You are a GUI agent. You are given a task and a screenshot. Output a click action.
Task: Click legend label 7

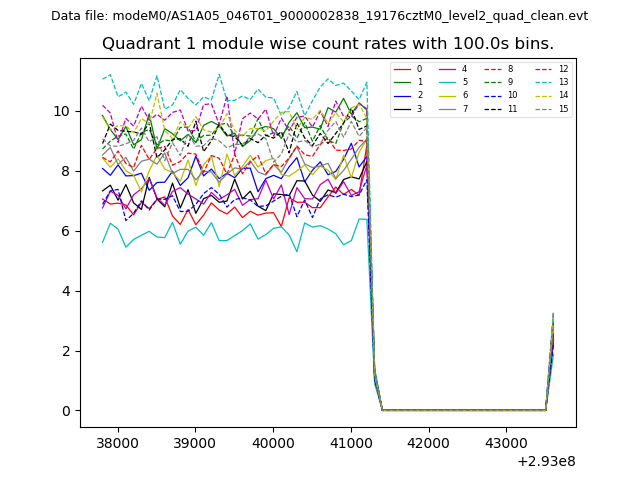click(x=465, y=108)
